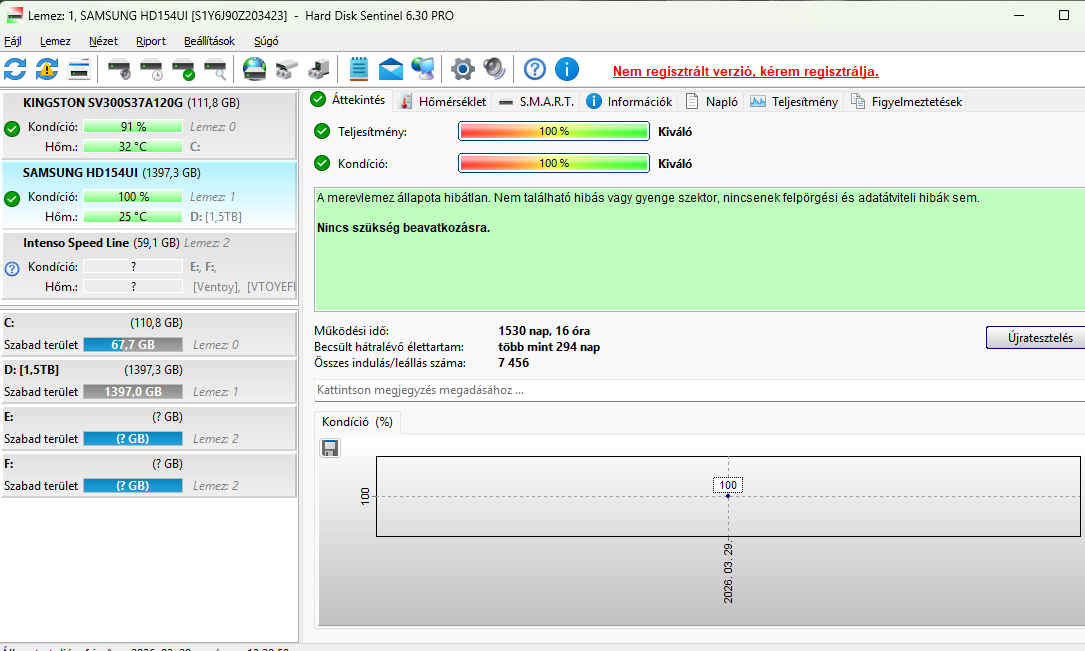The width and height of the screenshot is (1085, 651).
Task: Open the blue notepad report icon
Action: pyautogui.click(x=358, y=69)
